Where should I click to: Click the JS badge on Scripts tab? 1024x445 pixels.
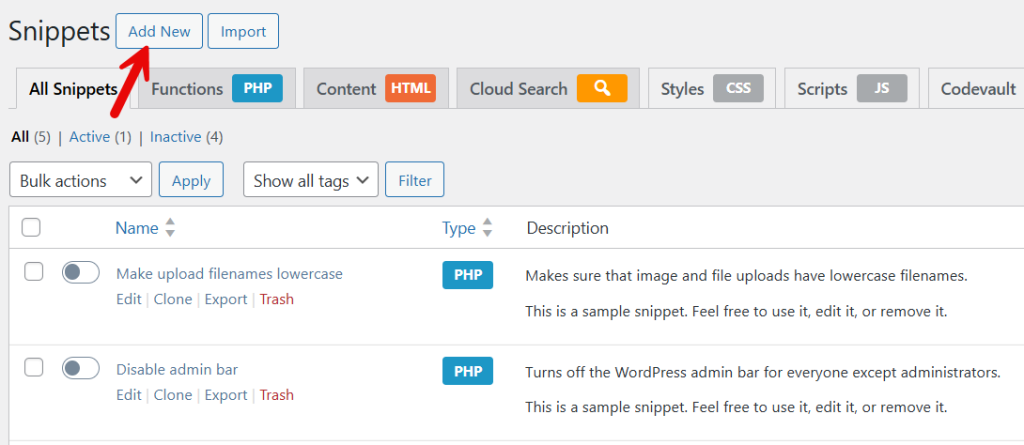pyautogui.click(x=882, y=89)
